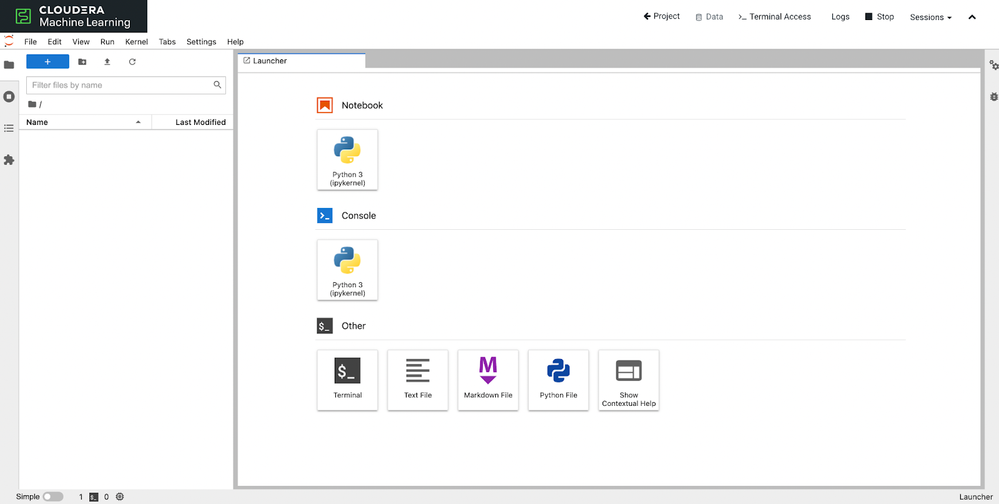The width and height of the screenshot is (999, 504).
Task: Click the Jupyter logo icon
Action: click(x=9, y=41)
